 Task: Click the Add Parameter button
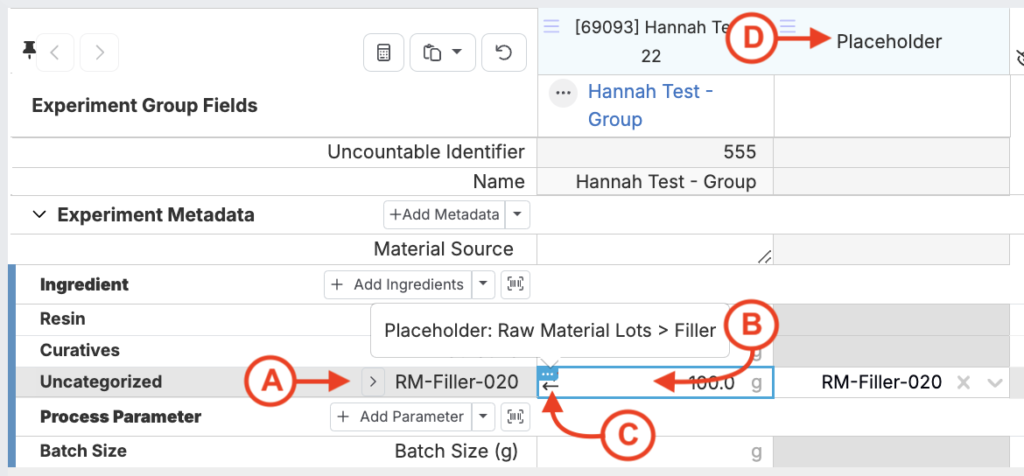tap(400, 416)
